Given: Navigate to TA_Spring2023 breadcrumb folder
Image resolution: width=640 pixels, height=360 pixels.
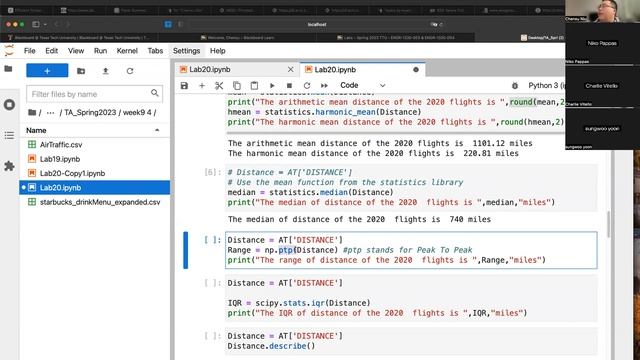Looking at the screenshot, I should (x=90, y=112).
